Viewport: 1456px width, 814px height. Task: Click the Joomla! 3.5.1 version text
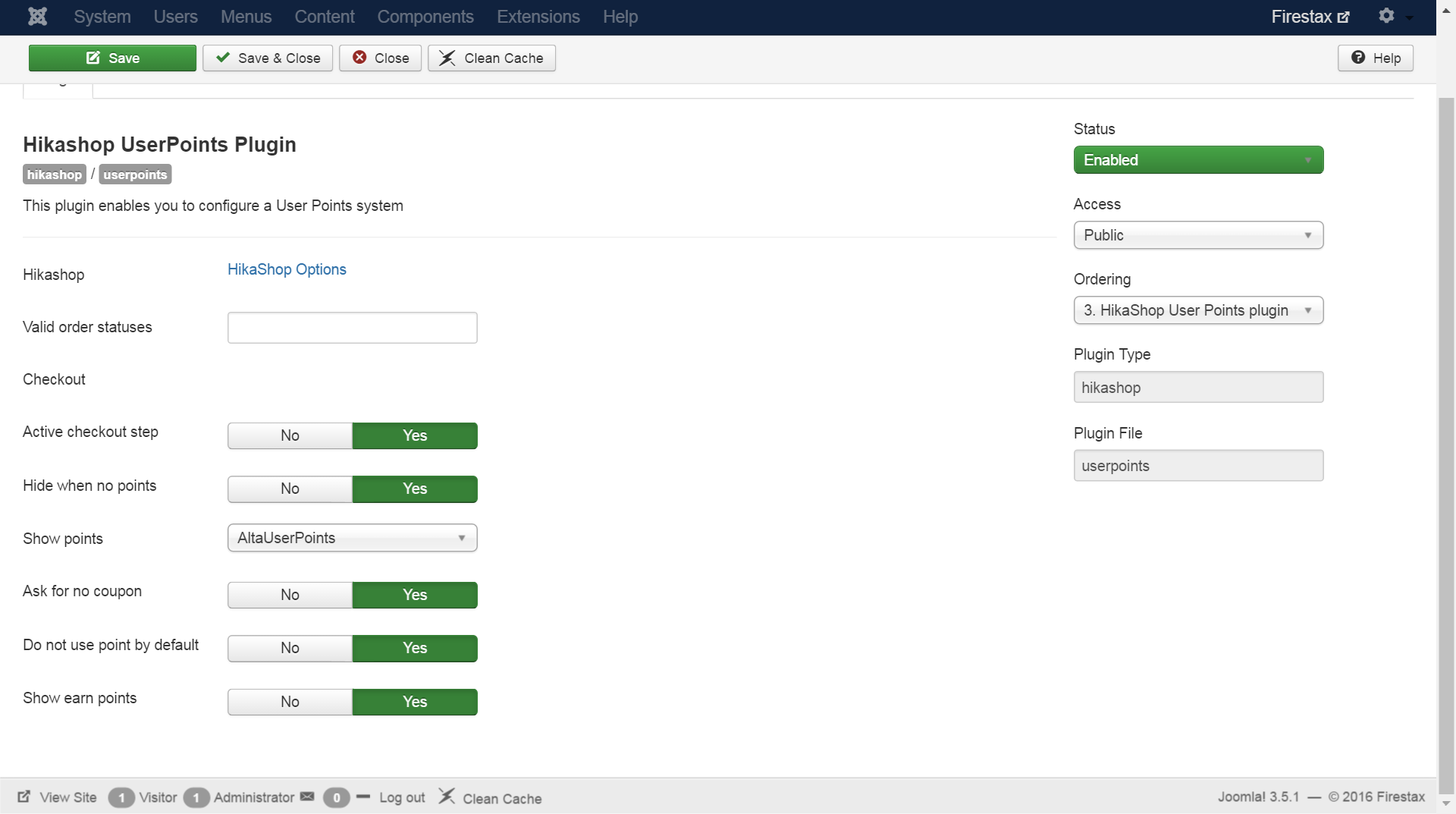1258,797
